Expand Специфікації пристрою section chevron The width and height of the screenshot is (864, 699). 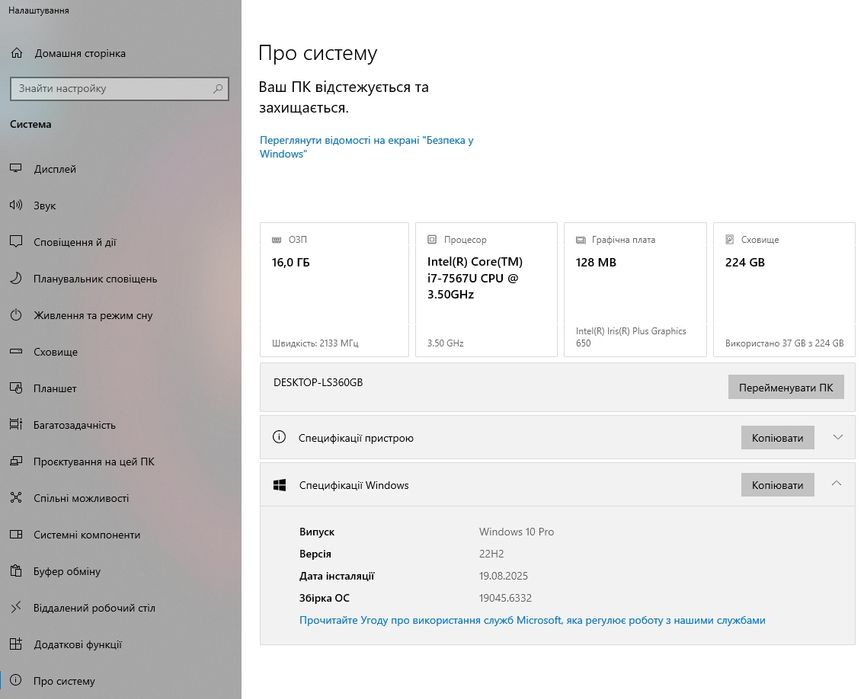837,437
